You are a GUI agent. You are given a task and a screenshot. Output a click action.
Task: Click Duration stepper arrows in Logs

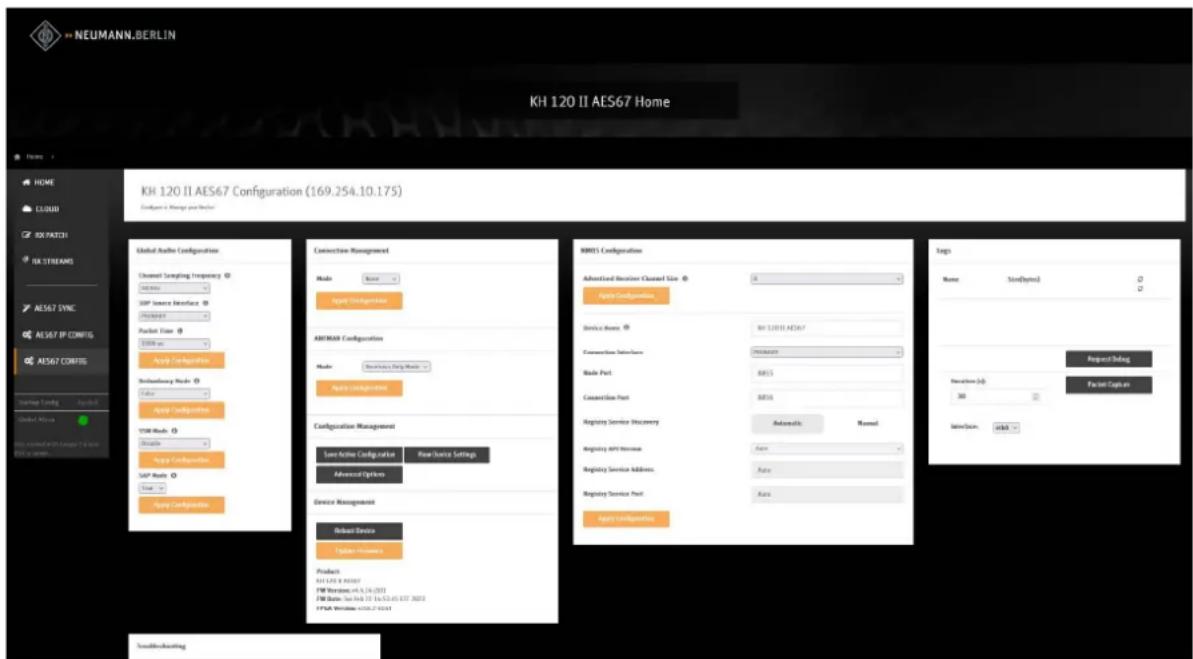pos(1036,397)
